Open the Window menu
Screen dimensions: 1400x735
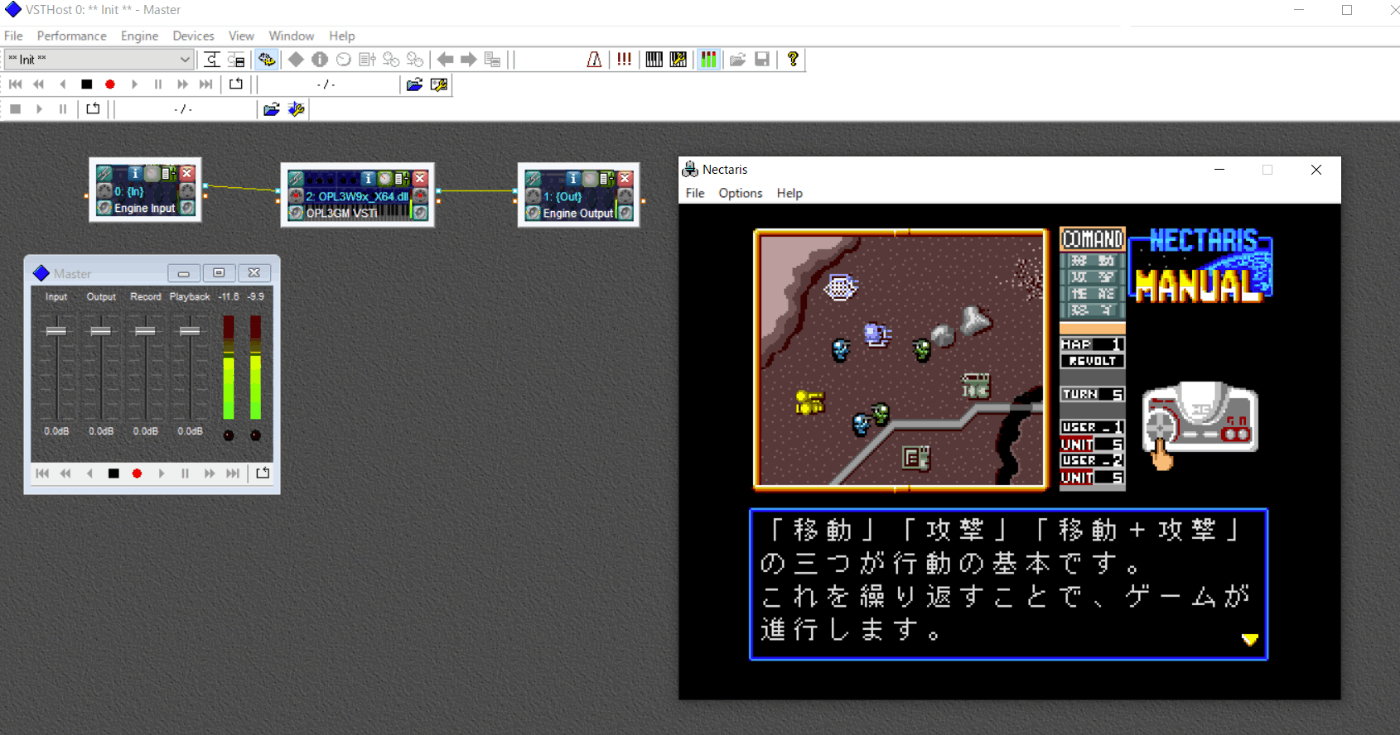(x=291, y=36)
